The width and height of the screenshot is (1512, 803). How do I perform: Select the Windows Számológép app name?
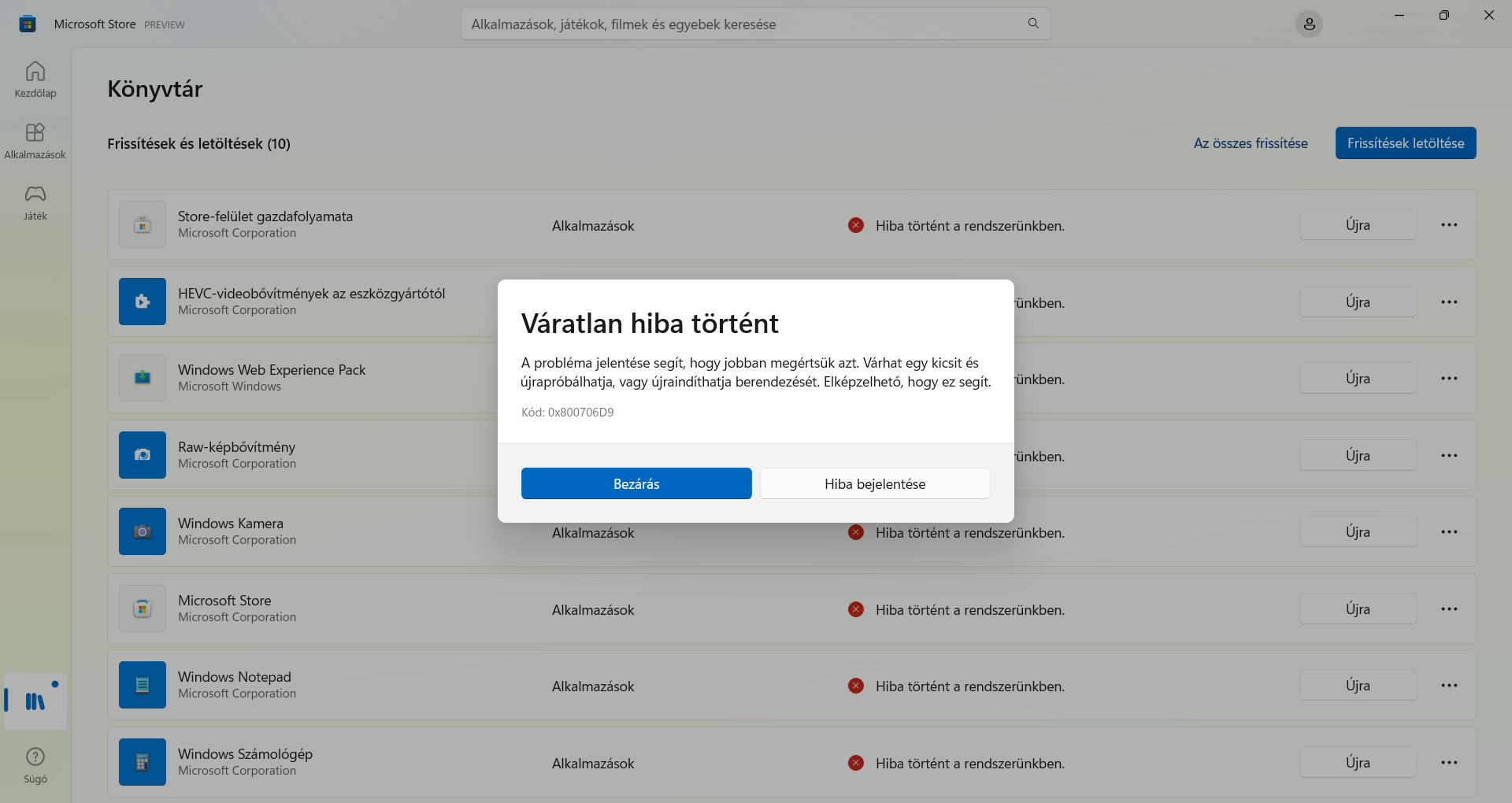point(245,754)
